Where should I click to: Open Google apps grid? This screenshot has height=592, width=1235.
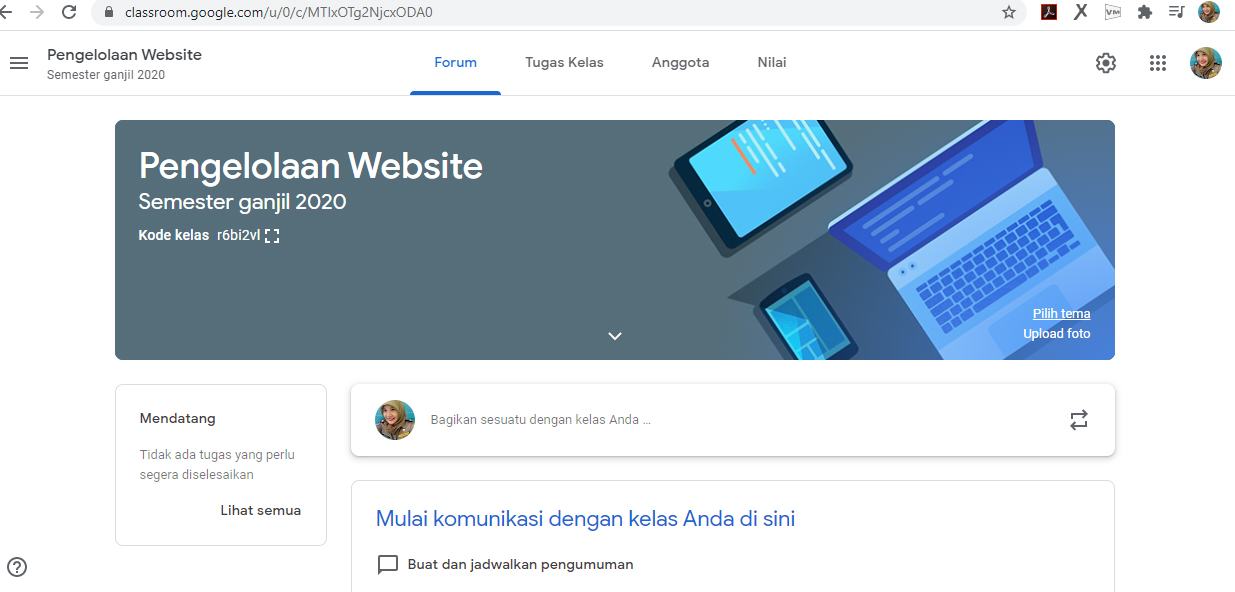click(x=1158, y=63)
